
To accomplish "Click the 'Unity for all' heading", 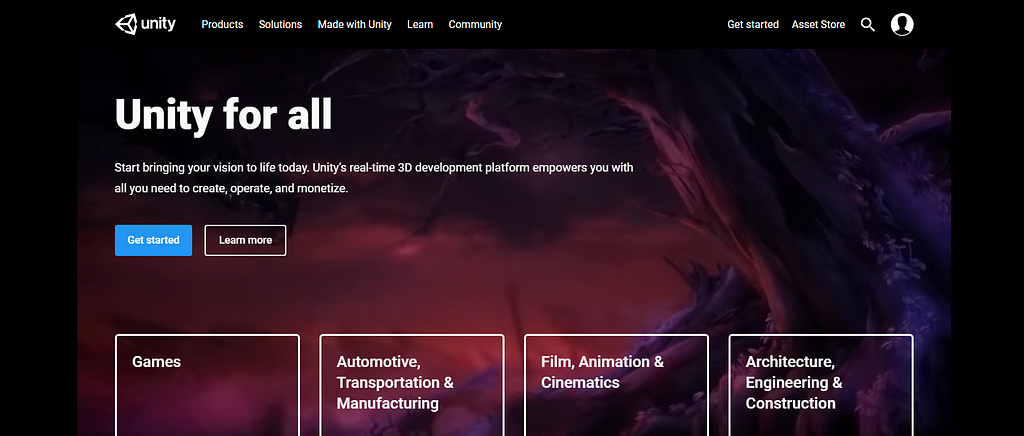I will pyautogui.click(x=223, y=115).
